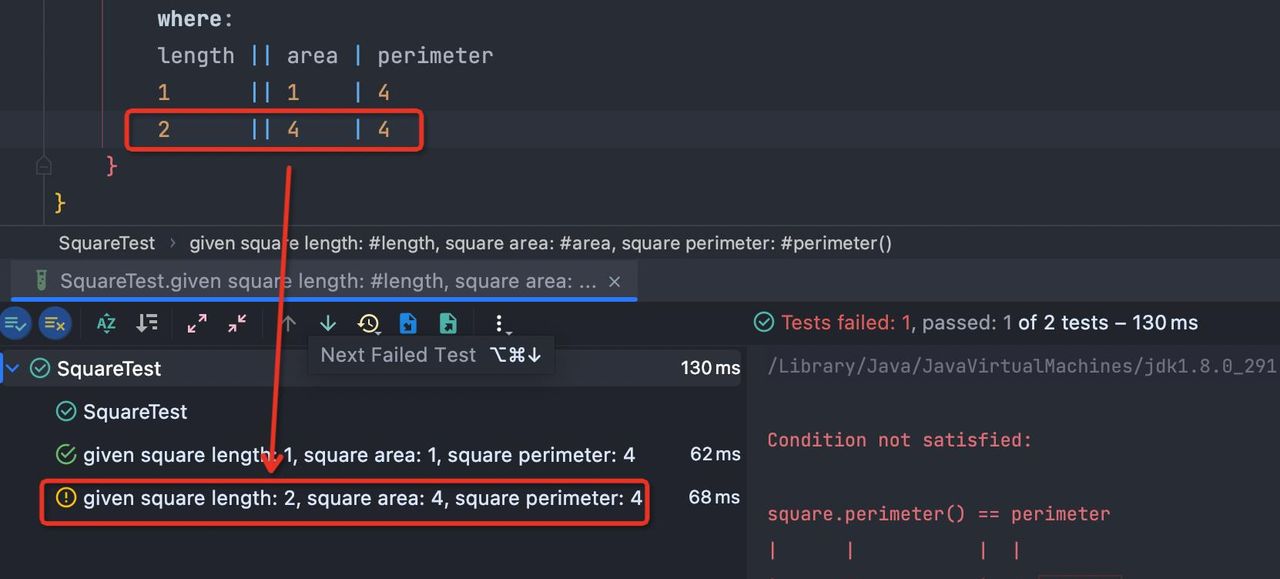
Task: Click SquareTest in the breadcrumb bar
Action: [107, 243]
